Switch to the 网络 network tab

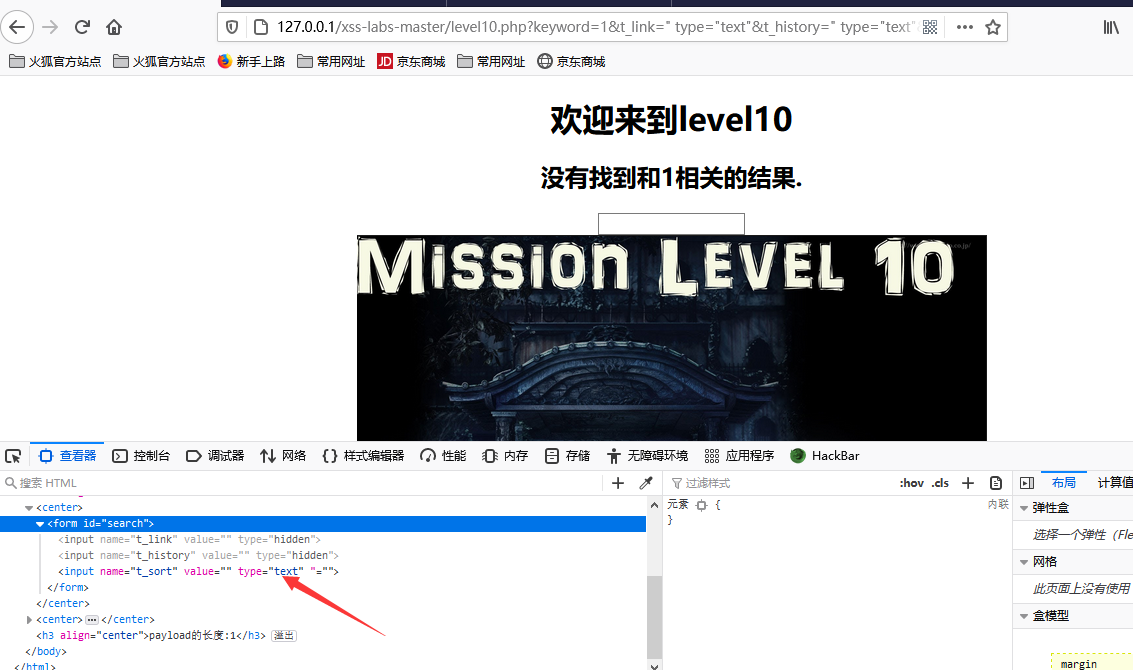pyautogui.click(x=283, y=456)
